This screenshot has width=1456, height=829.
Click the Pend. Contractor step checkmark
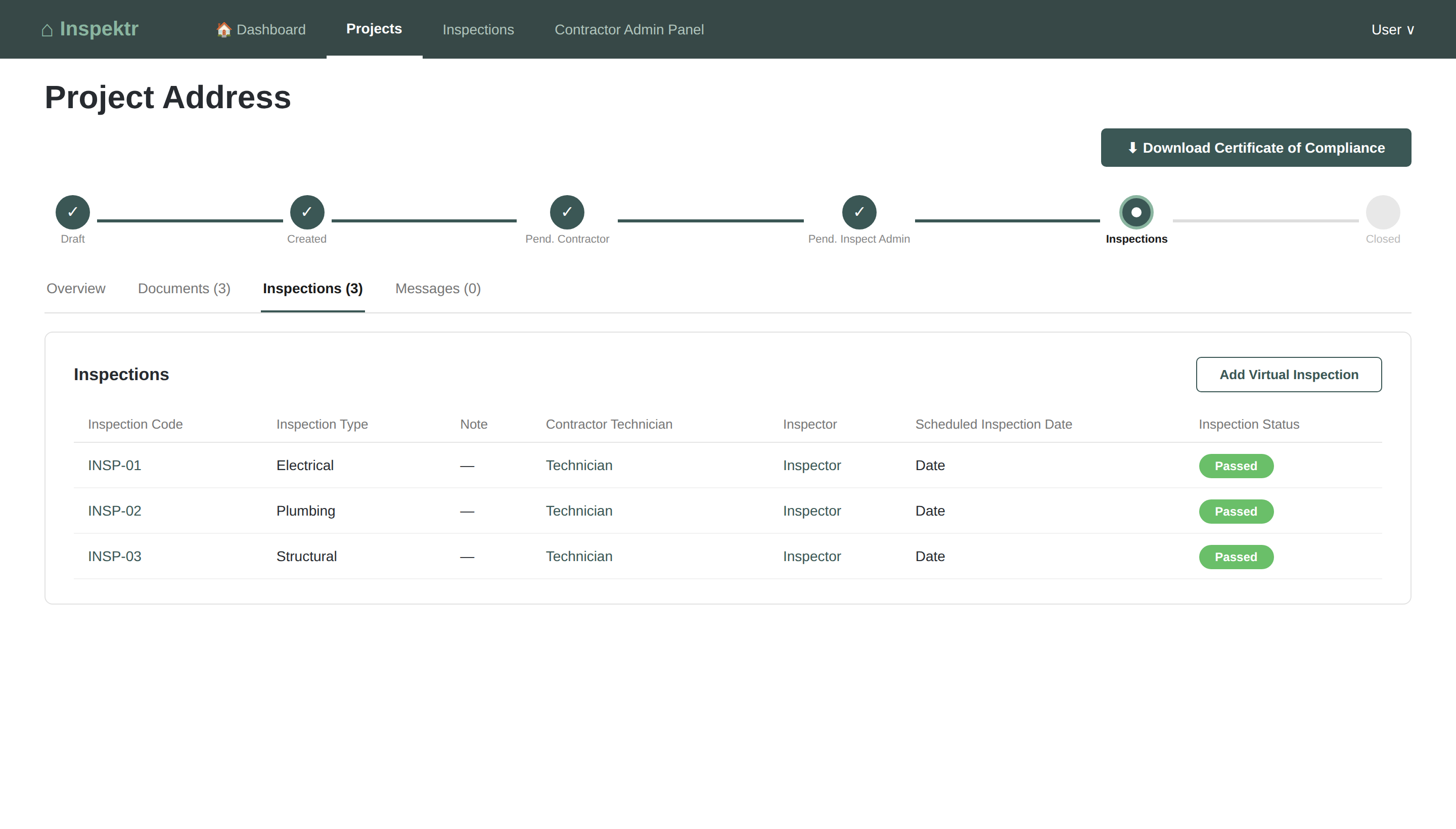pyautogui.click(x=567, y=212)
